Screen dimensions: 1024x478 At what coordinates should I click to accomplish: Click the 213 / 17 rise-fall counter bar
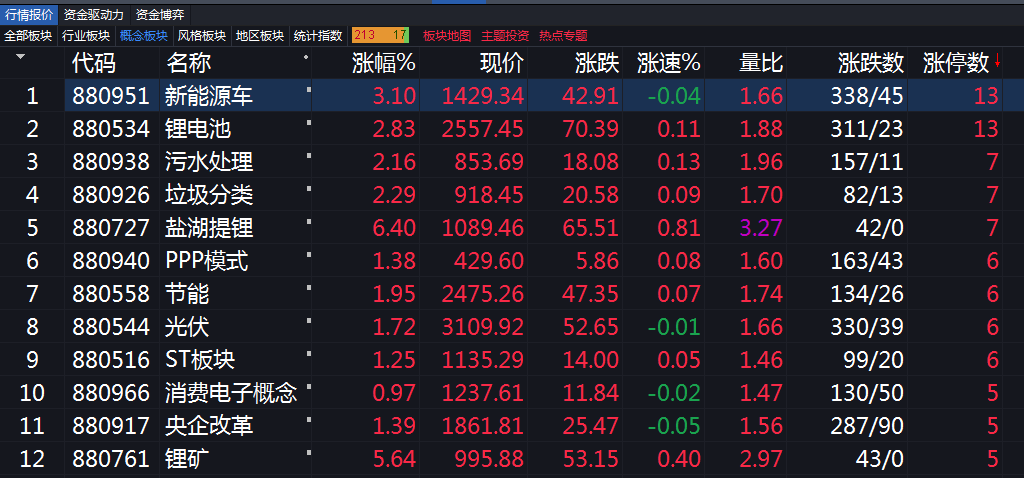tap(381, 35)
